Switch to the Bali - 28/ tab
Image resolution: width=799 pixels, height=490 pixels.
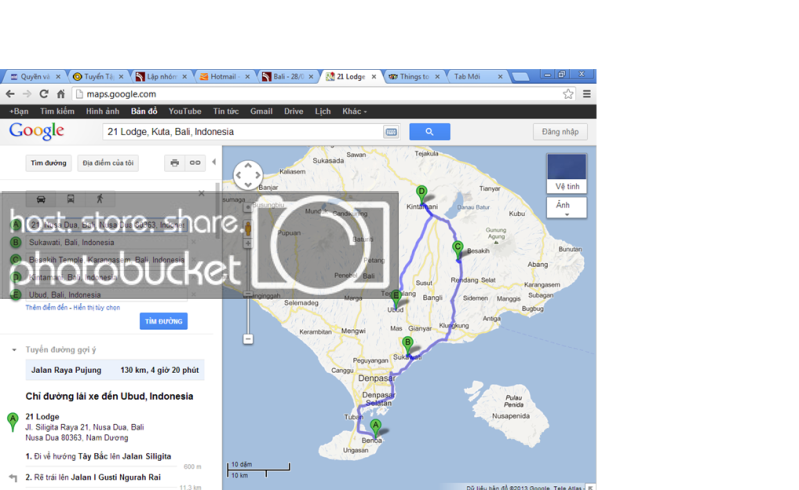coord(286,76)
